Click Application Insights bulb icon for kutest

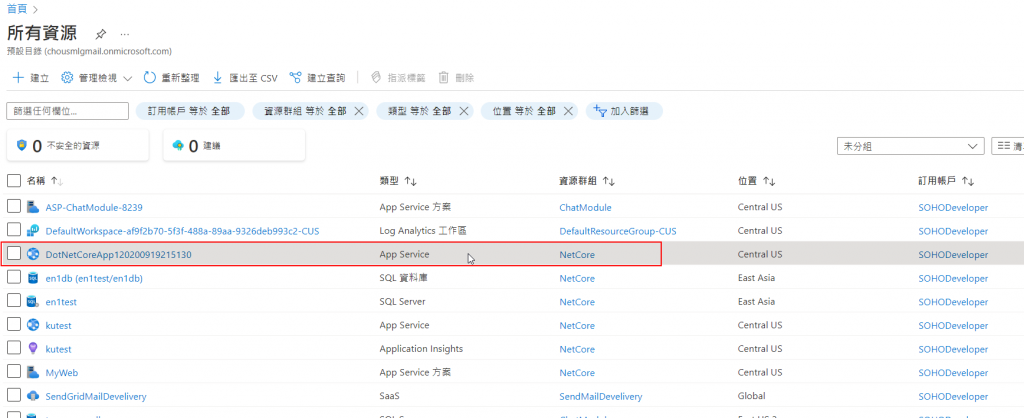33,348
